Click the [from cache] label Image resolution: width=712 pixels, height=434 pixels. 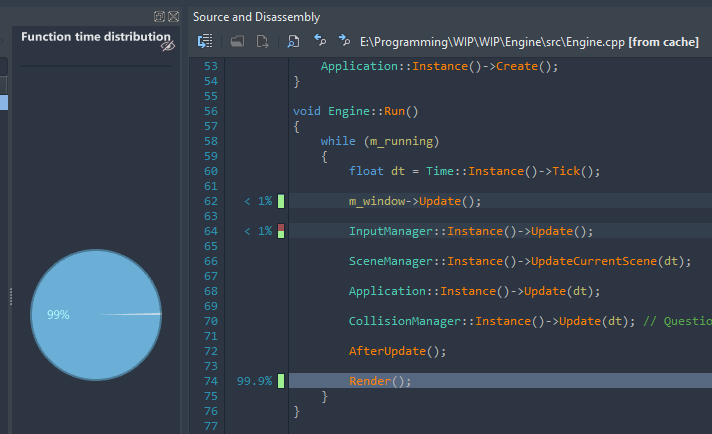click(x=663, y=42)
